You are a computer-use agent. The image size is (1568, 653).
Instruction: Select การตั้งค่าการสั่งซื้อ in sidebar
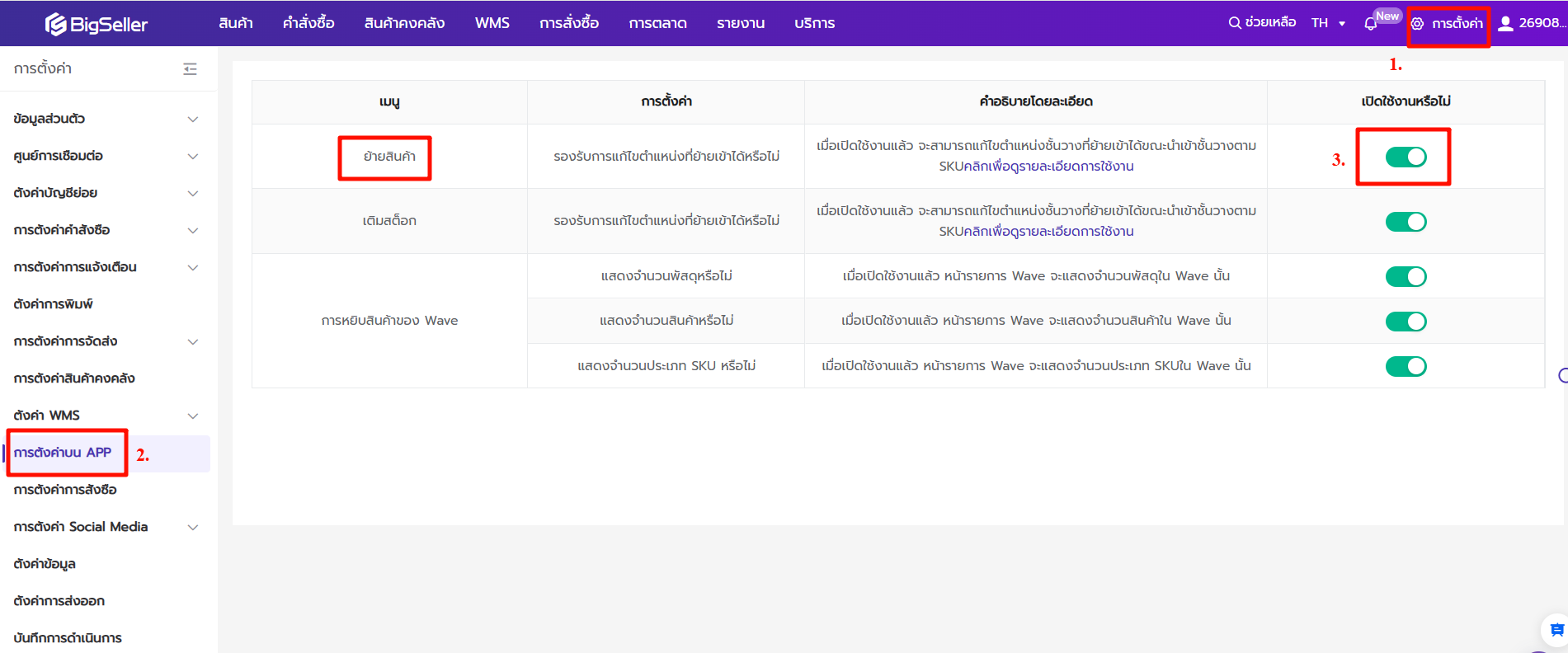65,490
